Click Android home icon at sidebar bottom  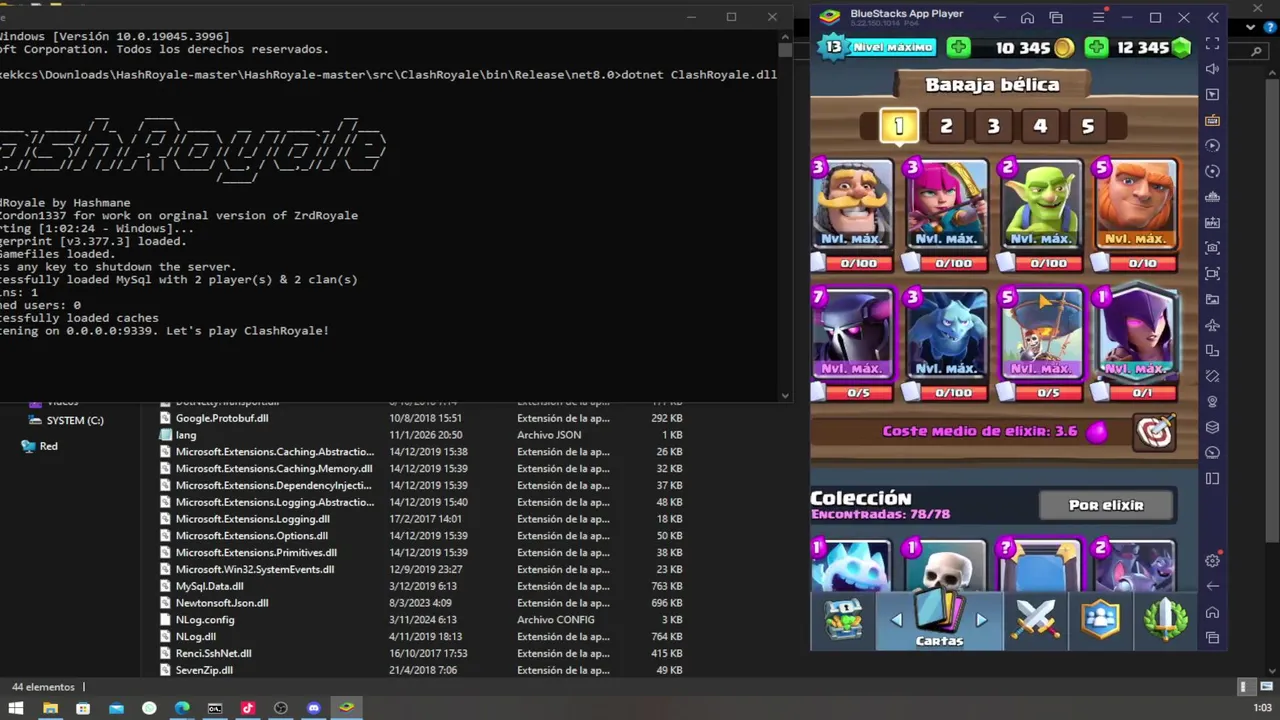click(x=1212, y=612)
